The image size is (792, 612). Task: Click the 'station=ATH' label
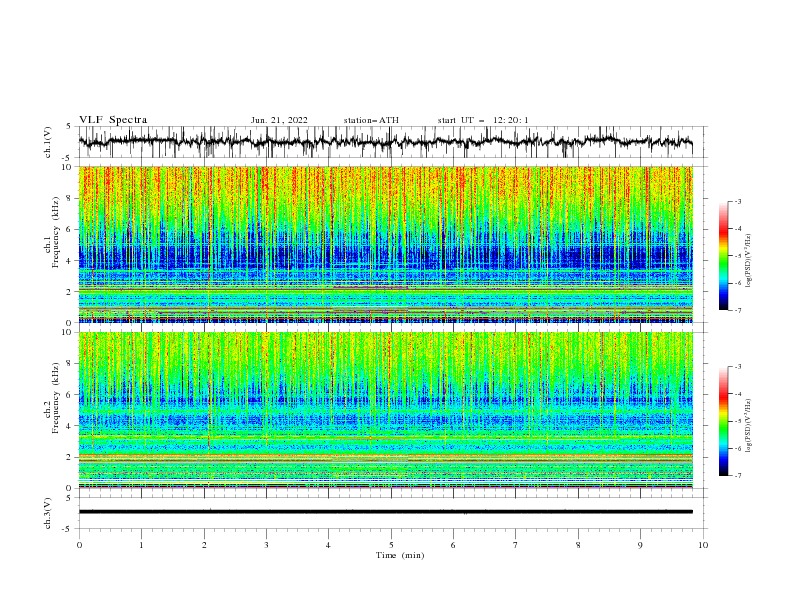pos(371,120)
